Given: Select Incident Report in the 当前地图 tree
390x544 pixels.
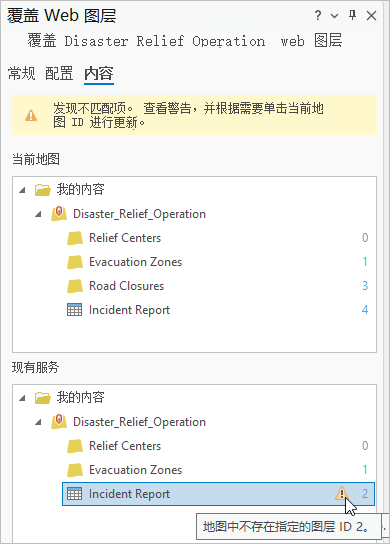Looking at the screenshot, I should [x=129, y=310].
